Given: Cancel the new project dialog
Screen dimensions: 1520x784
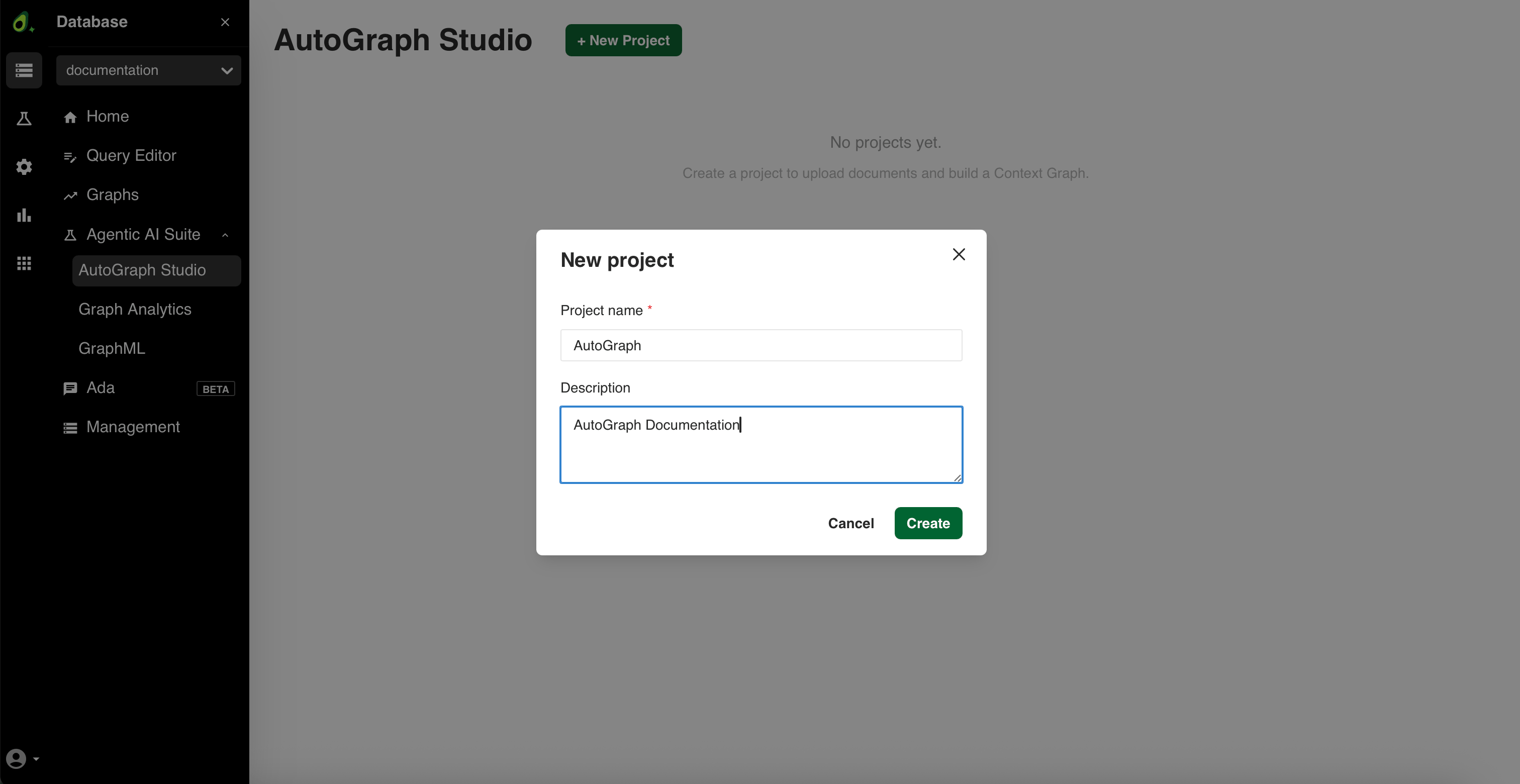Looking at the screenshot, I should click(x=850, y=523).
